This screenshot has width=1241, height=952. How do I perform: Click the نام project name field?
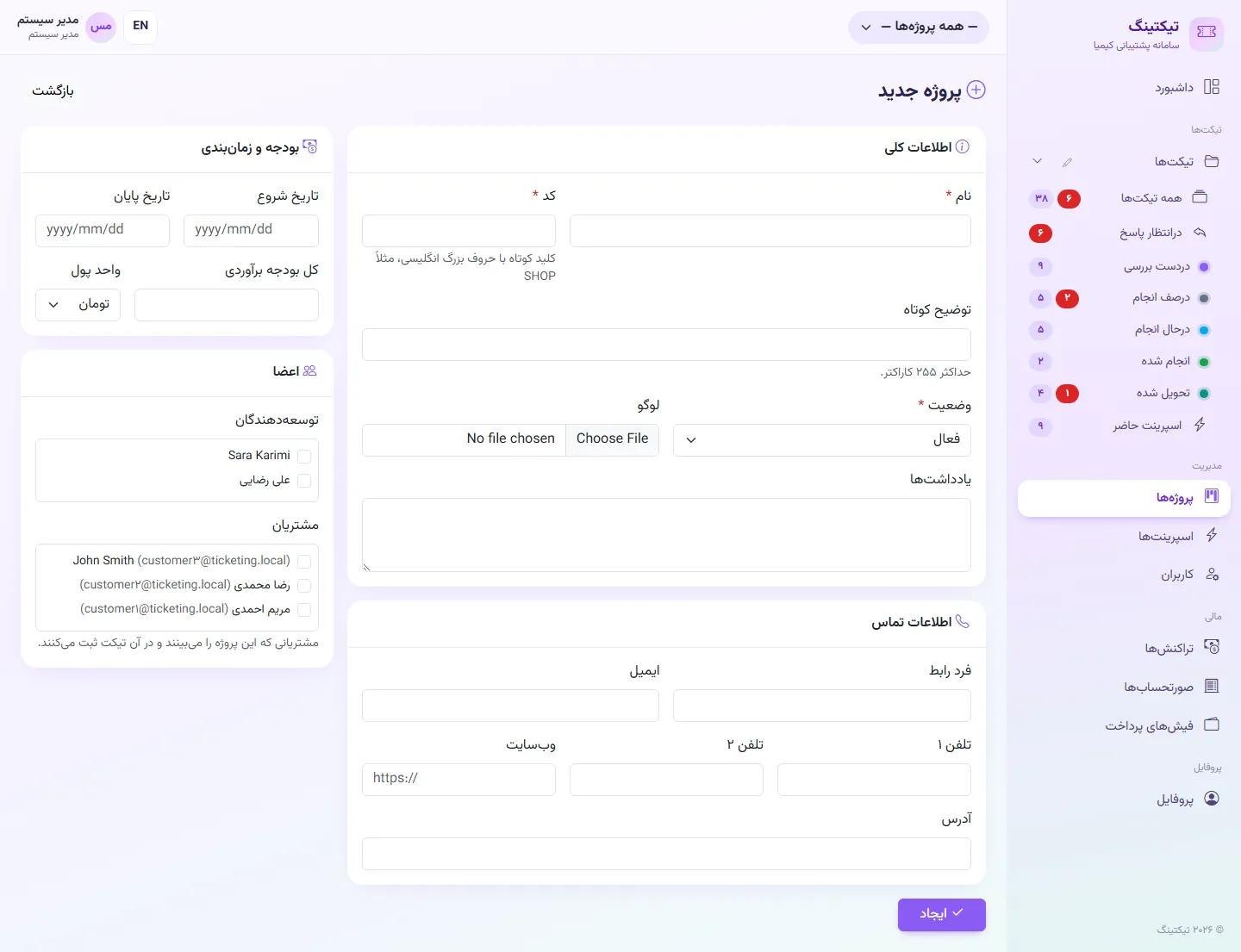coord(770,231)
